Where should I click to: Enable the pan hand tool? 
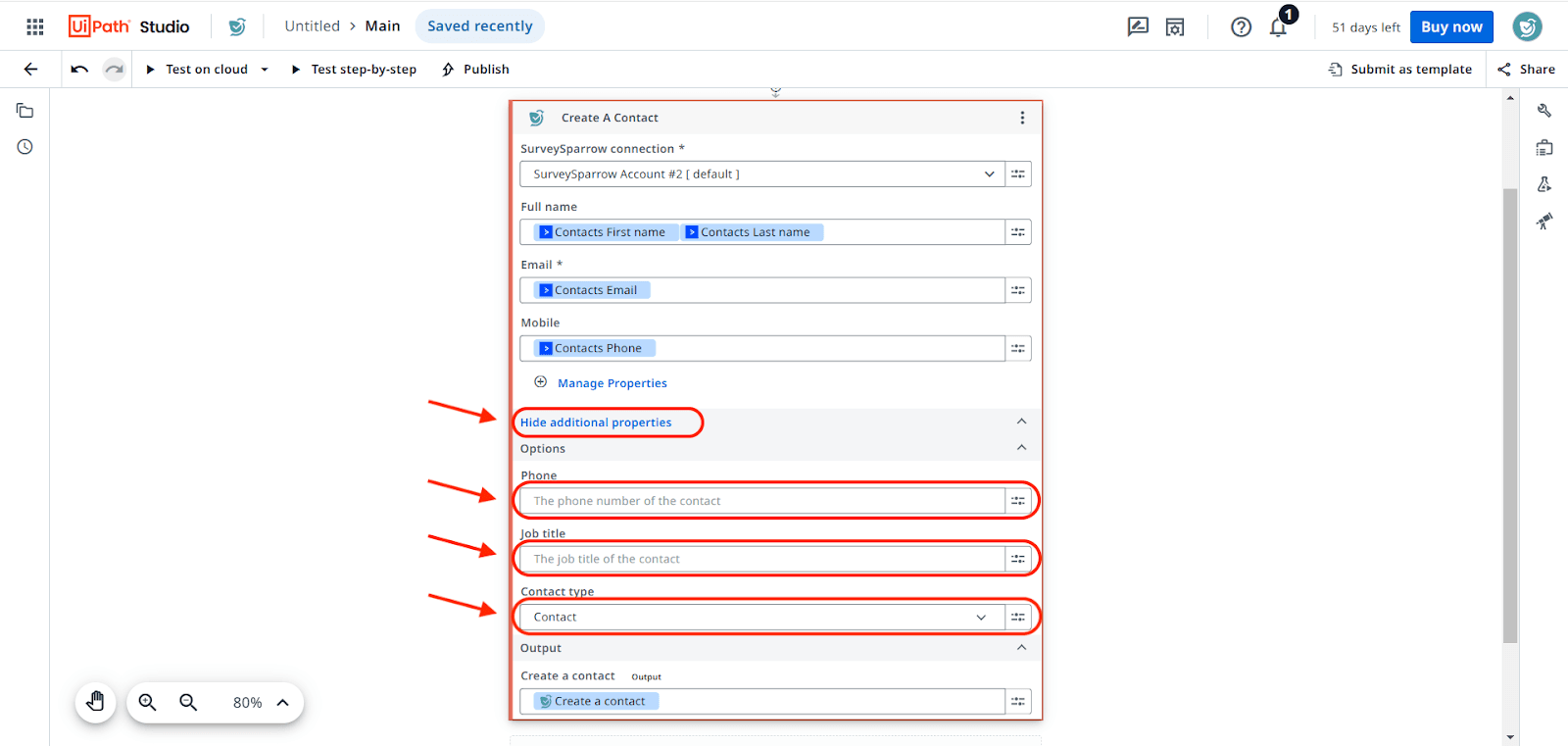point(95,702)
